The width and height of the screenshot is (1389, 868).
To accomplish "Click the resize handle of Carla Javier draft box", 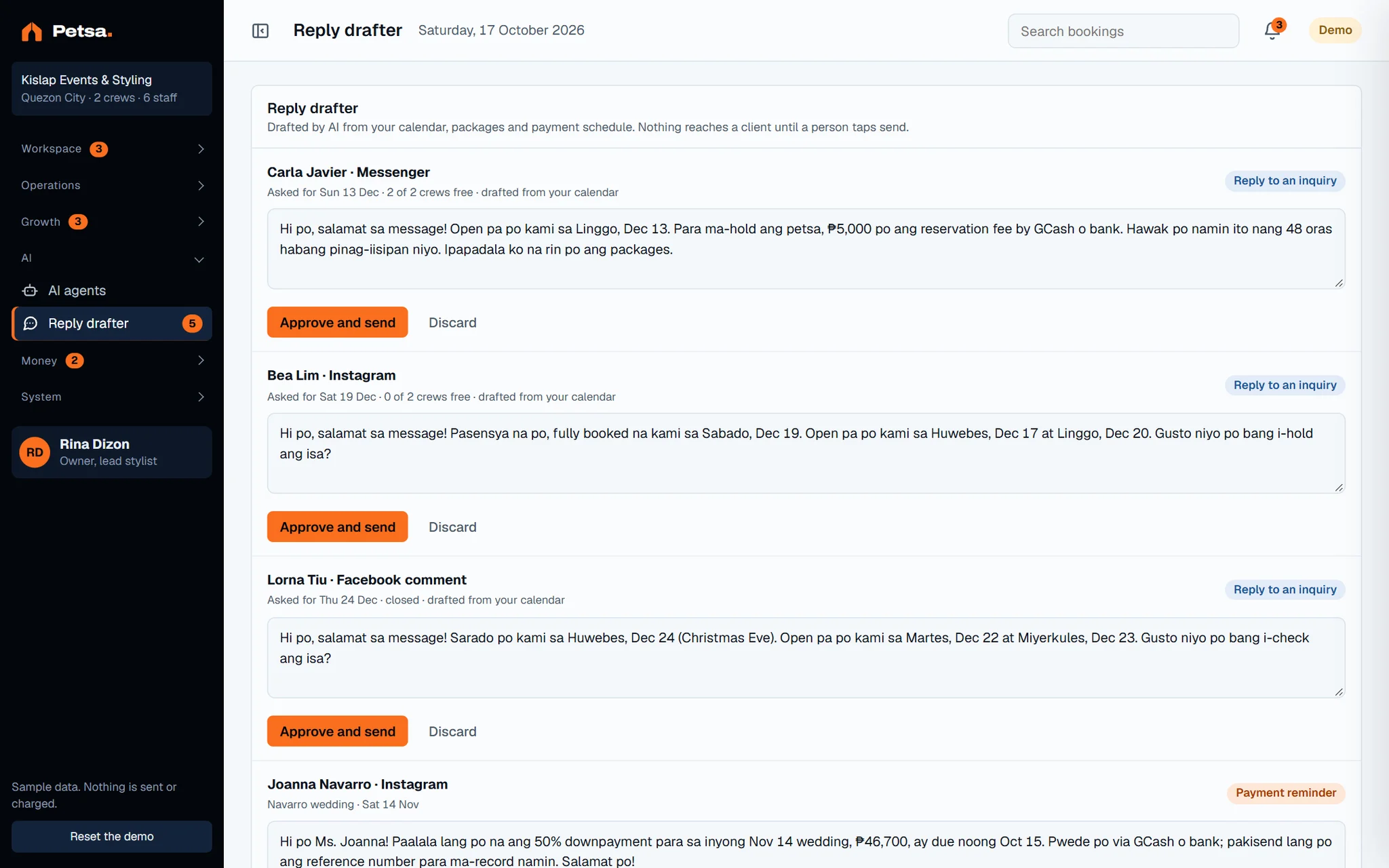I will [1339, 283].
